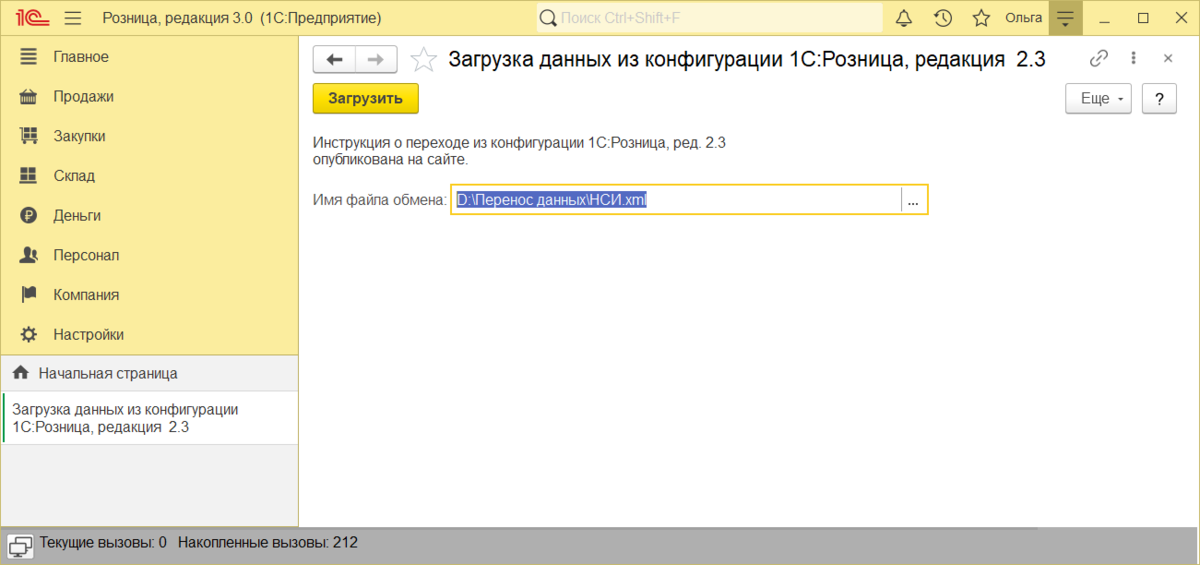Click the Закупки cart icon
This screenshot has width=1200, height=565.
[x=29, y=136]
